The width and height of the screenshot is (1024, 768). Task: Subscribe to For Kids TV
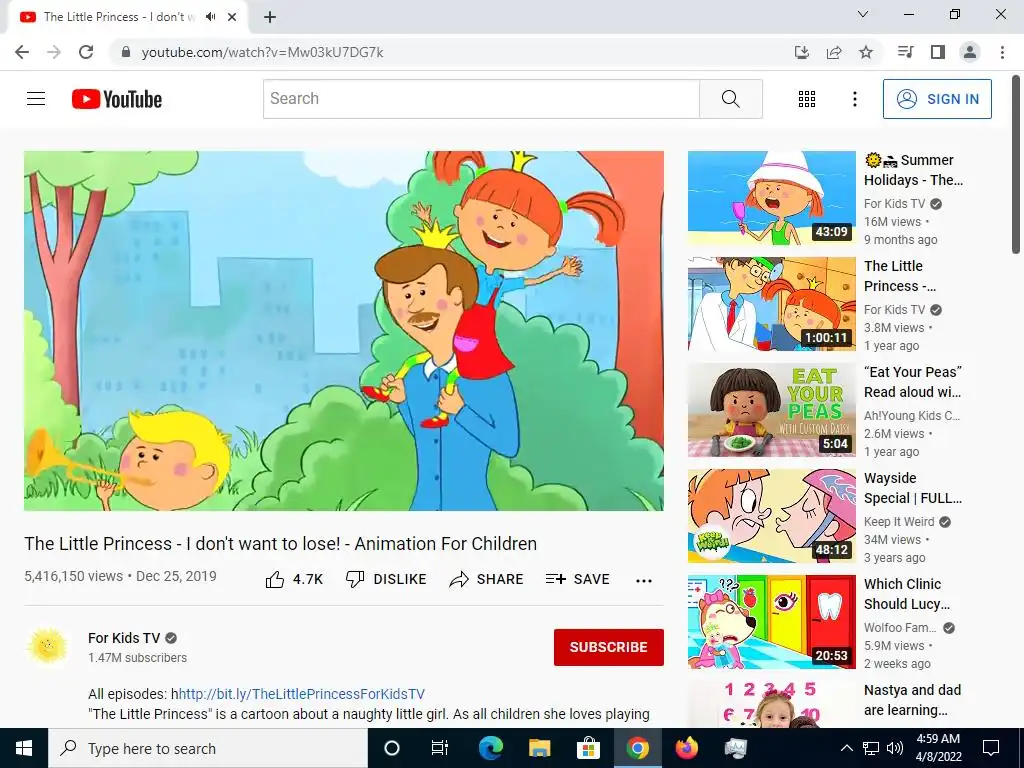609,647
